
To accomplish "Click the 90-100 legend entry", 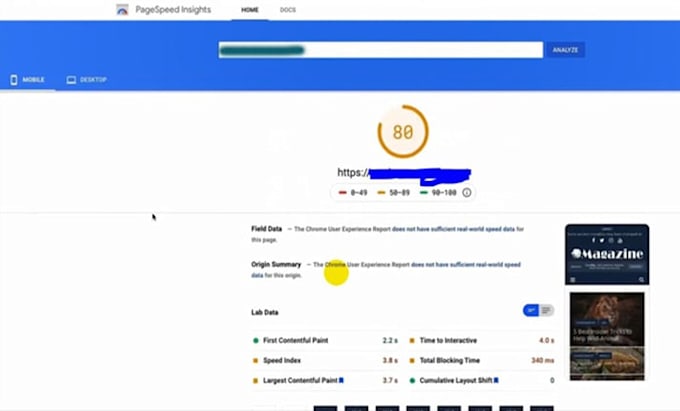I will pyautogui.click(x=438, y=192).
